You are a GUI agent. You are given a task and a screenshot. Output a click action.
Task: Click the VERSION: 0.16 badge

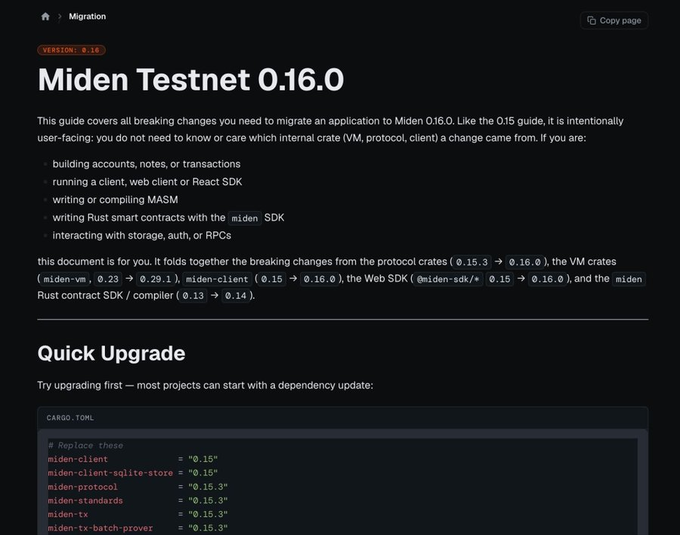click(71, 50)
